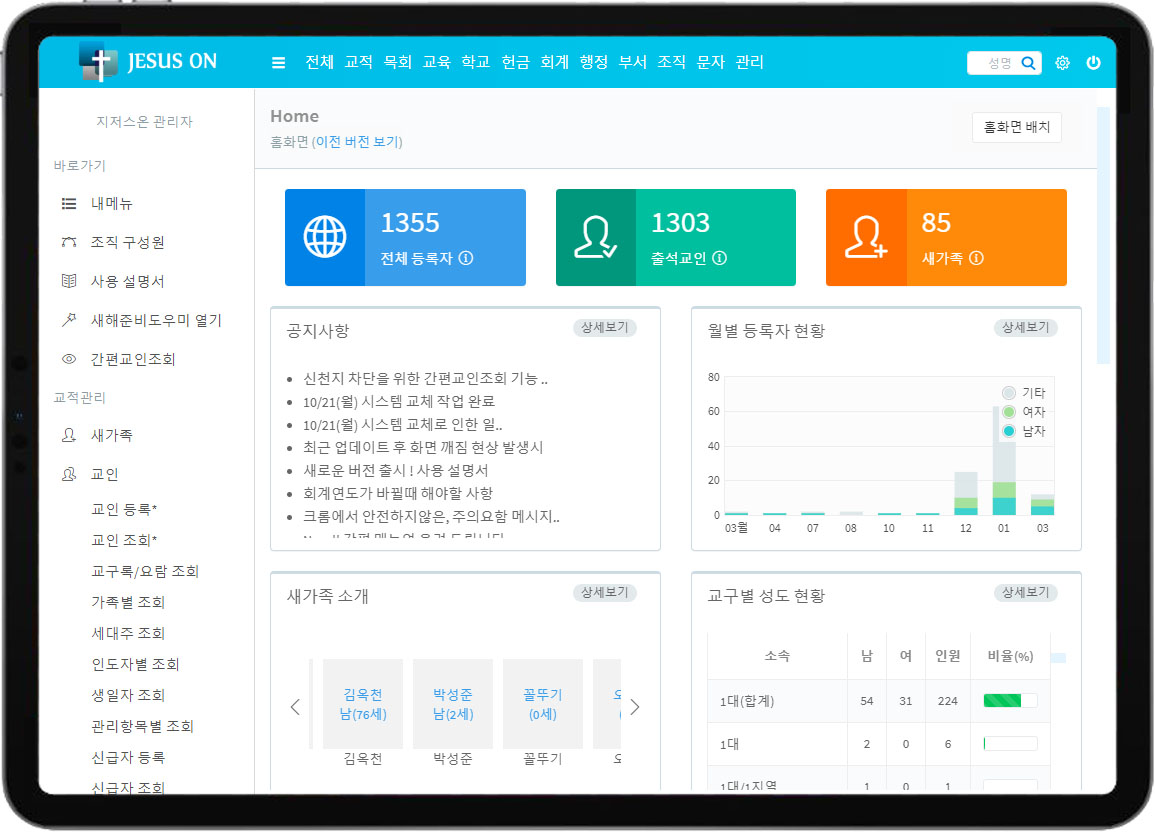The width and height of the screenshot is (1155, 832).
Task: Open settings via the gear icon
Action: tap(1062, 63)
